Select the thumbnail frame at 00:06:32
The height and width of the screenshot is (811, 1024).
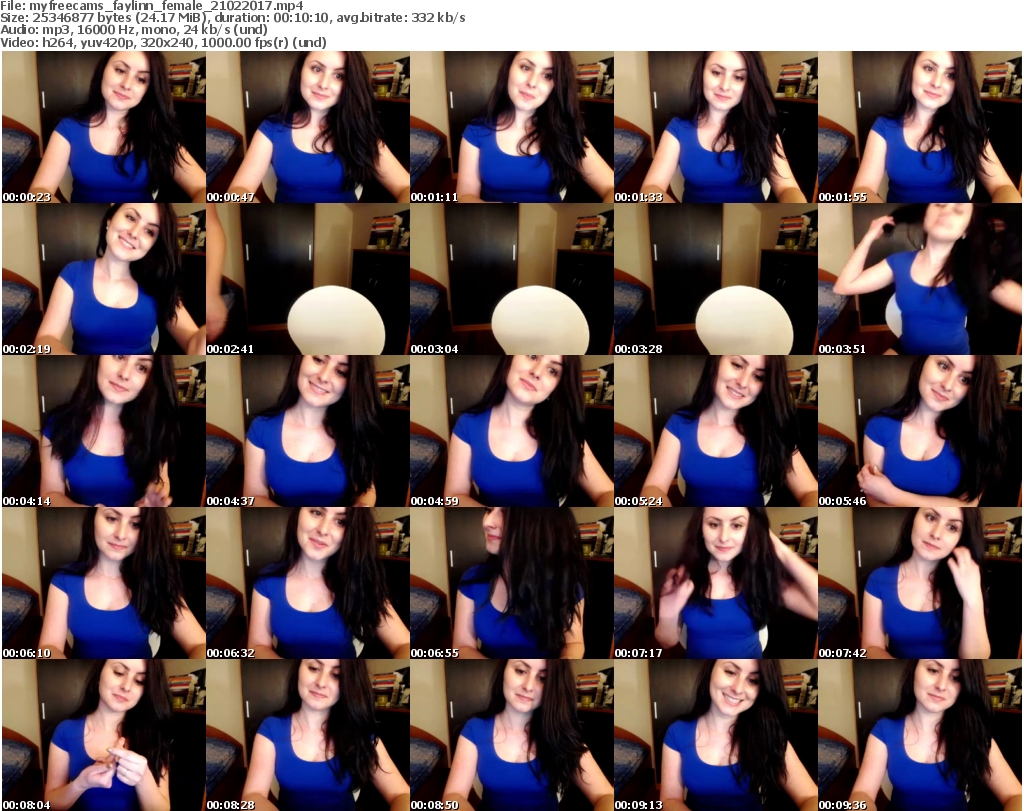click(x=308, y=583)
